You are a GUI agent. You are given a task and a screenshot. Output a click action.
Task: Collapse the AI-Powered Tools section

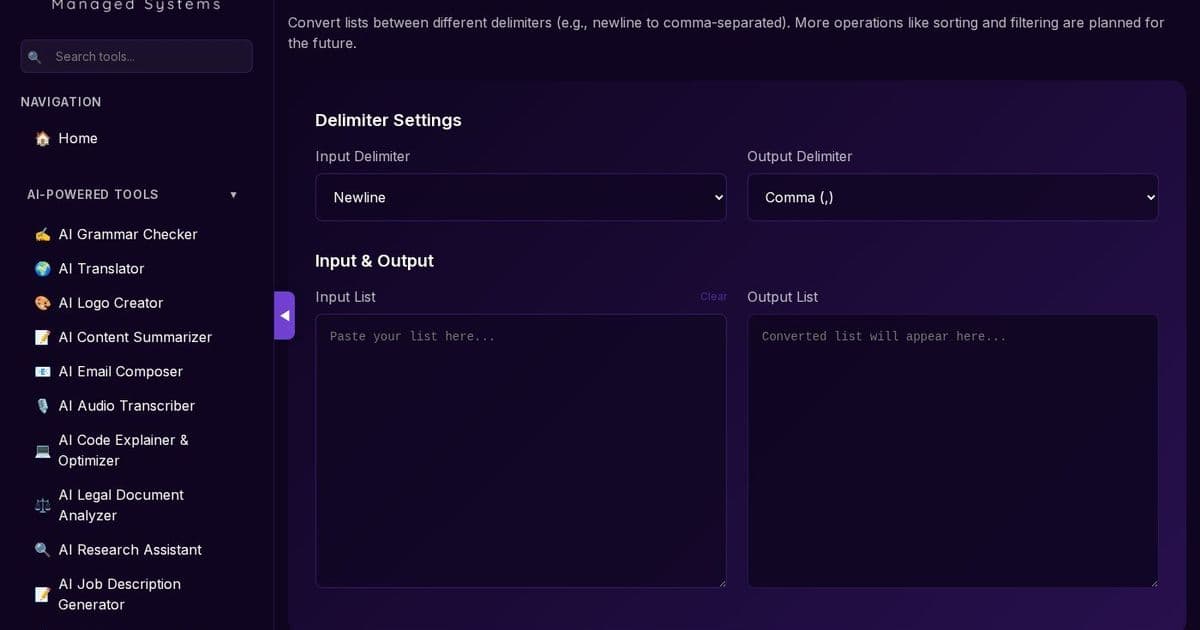233,194
